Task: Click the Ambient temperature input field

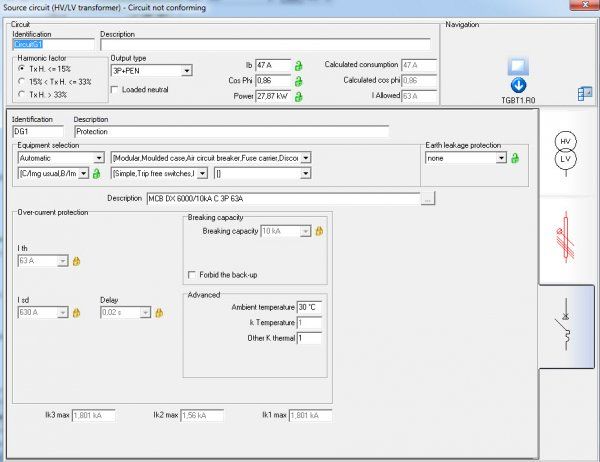Action: tap(308, 307)
